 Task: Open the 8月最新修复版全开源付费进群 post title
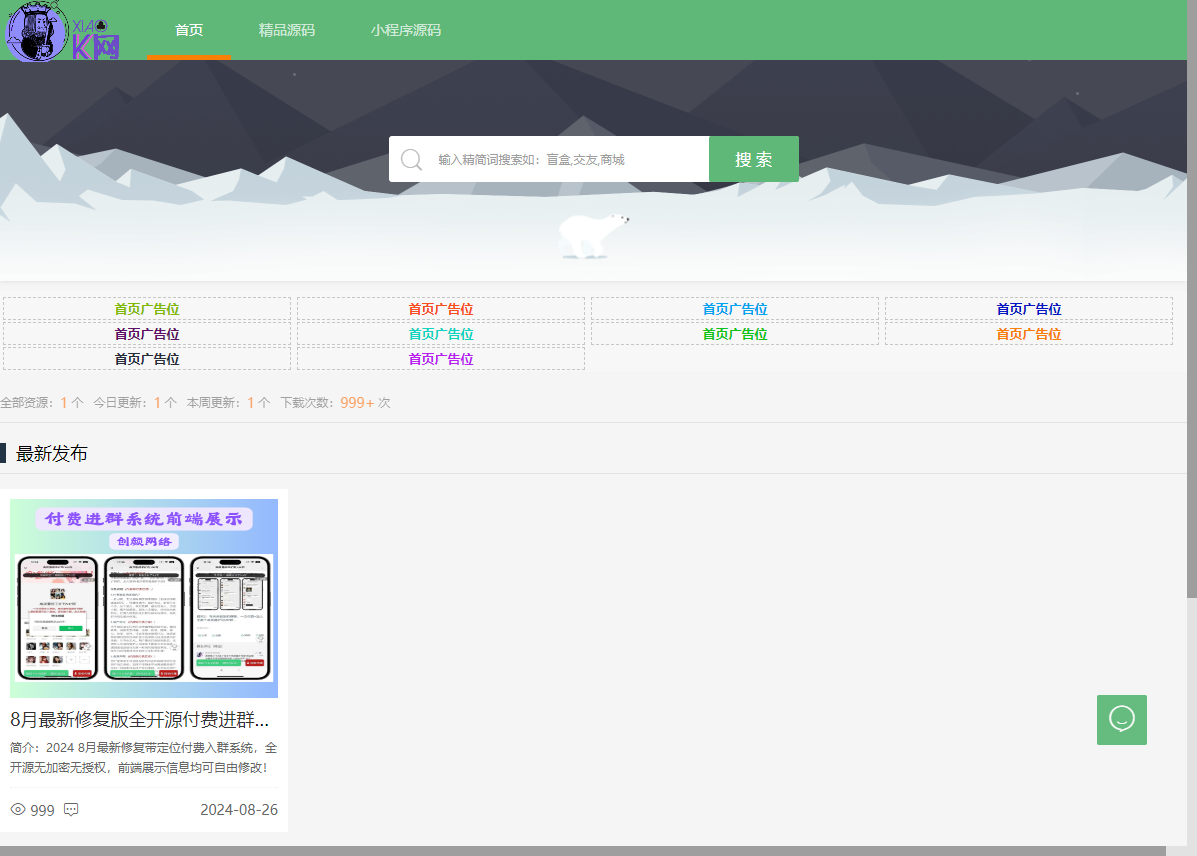(140, 719)
